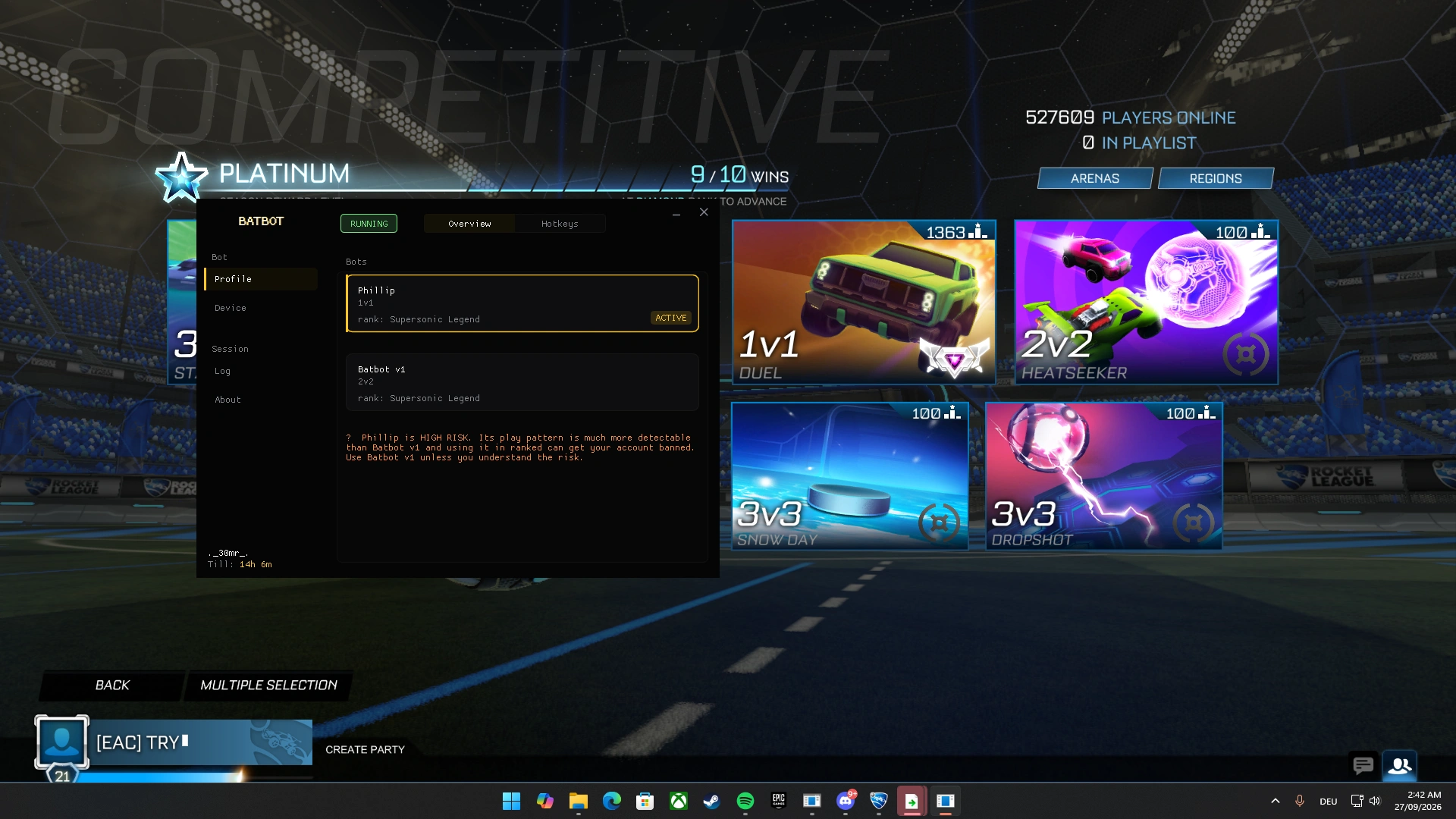Switch to Rocket League taskbar icon
This screenshot has height=819, width=1456.
pos(878,801)
